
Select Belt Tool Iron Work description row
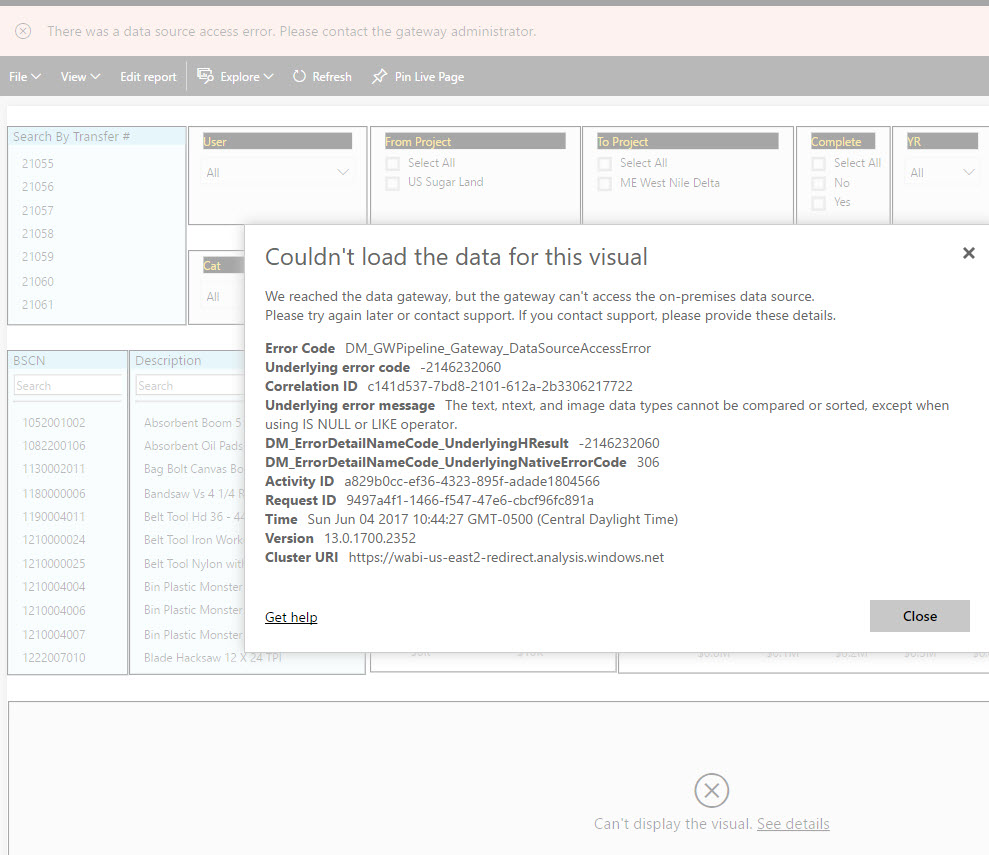[193, 540]
